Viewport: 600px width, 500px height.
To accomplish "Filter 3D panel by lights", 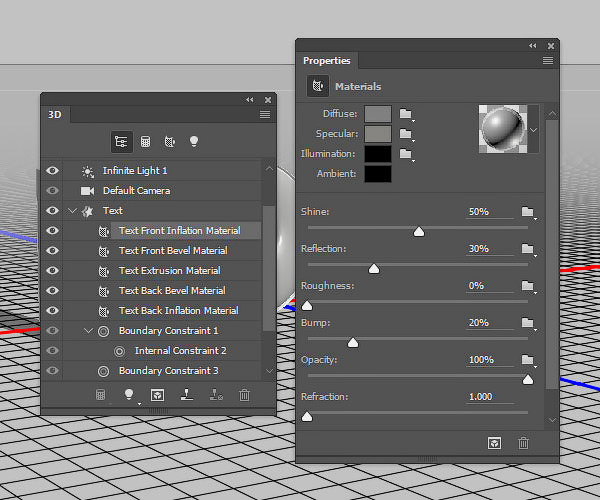I will click(194, 142).
